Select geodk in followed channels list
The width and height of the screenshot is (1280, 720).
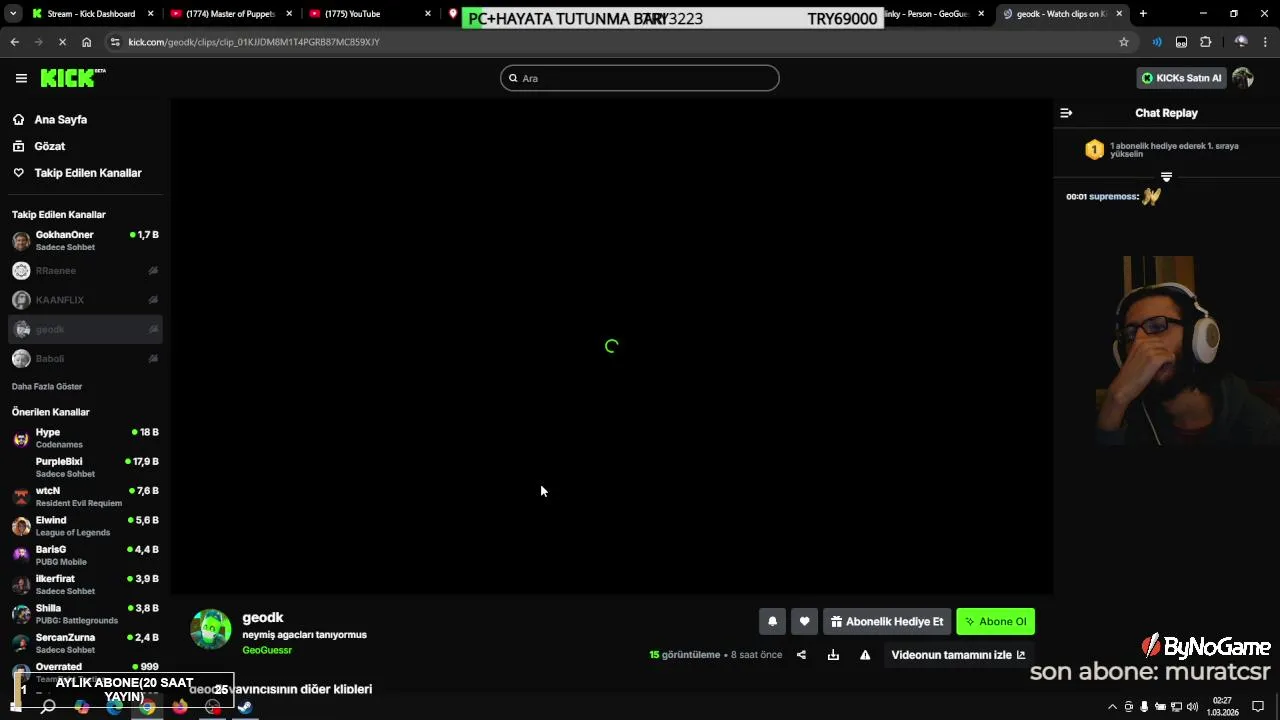pyautogui.click(x=85, y=329)
